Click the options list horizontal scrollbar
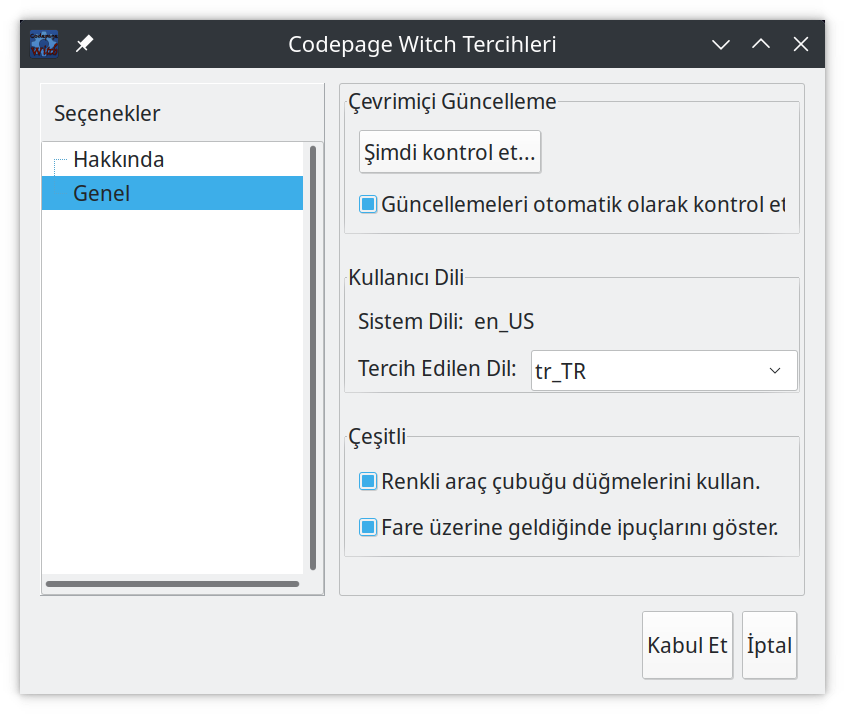This screenshot has width=845, height=714. pyautogui.click(x=172, y=584)
